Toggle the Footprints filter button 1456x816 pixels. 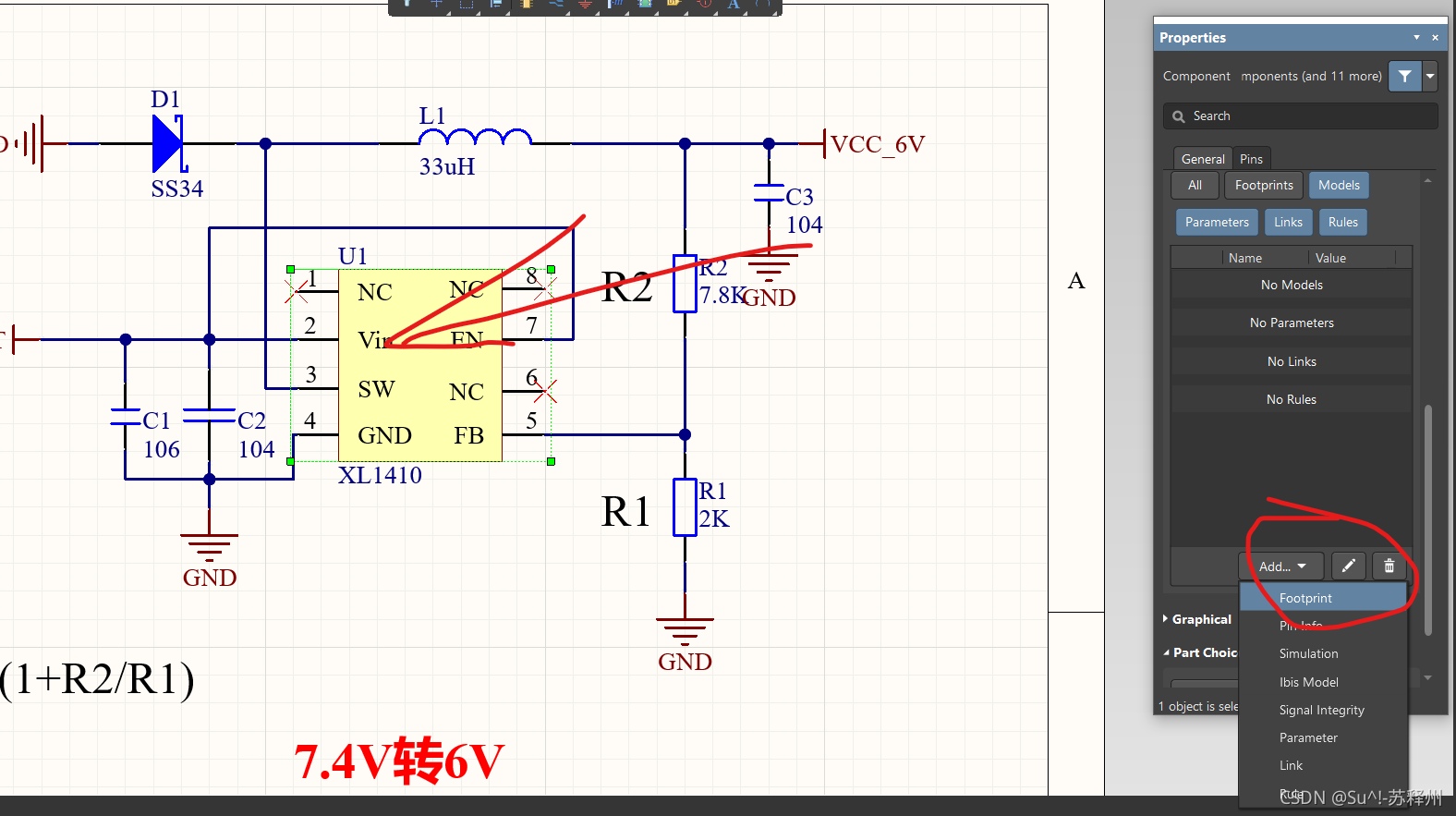pyautogui.click(x=1263, y=185)
